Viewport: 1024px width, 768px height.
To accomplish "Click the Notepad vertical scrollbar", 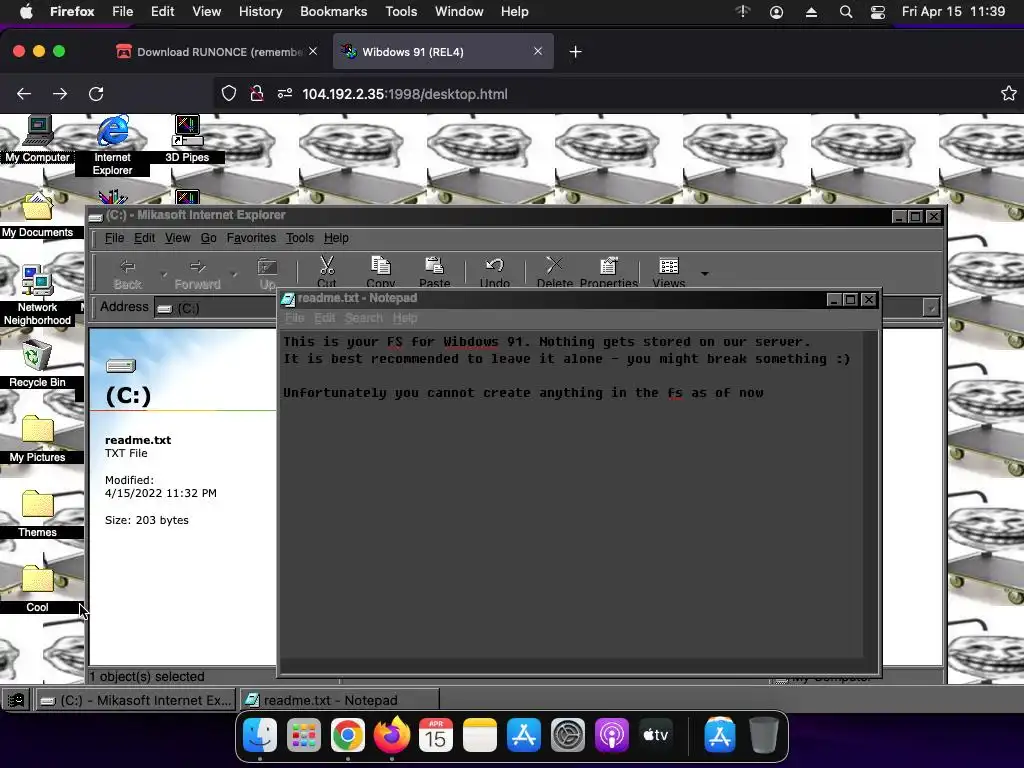I will pyautogui.click(x=871, y=494).
